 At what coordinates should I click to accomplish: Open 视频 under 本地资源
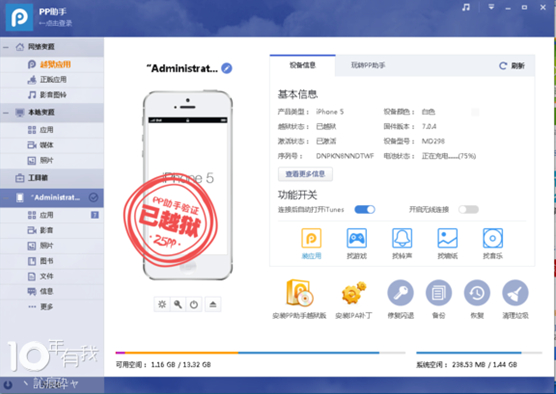click(x=52, y=145)
